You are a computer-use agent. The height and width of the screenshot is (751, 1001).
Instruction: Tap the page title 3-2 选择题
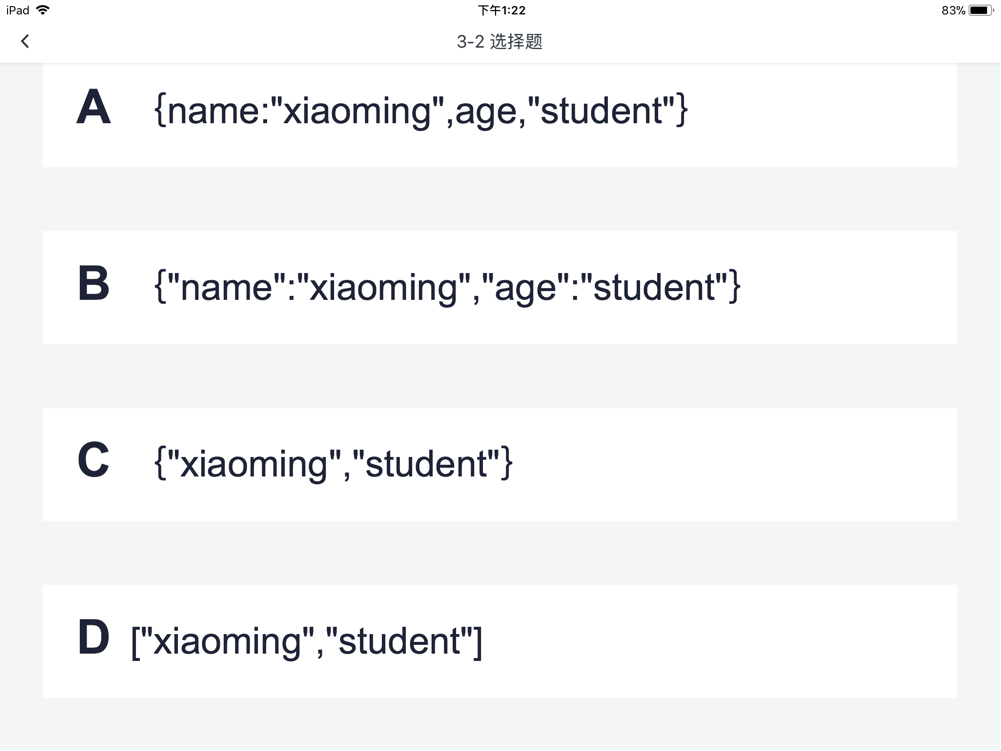(500, 41)
